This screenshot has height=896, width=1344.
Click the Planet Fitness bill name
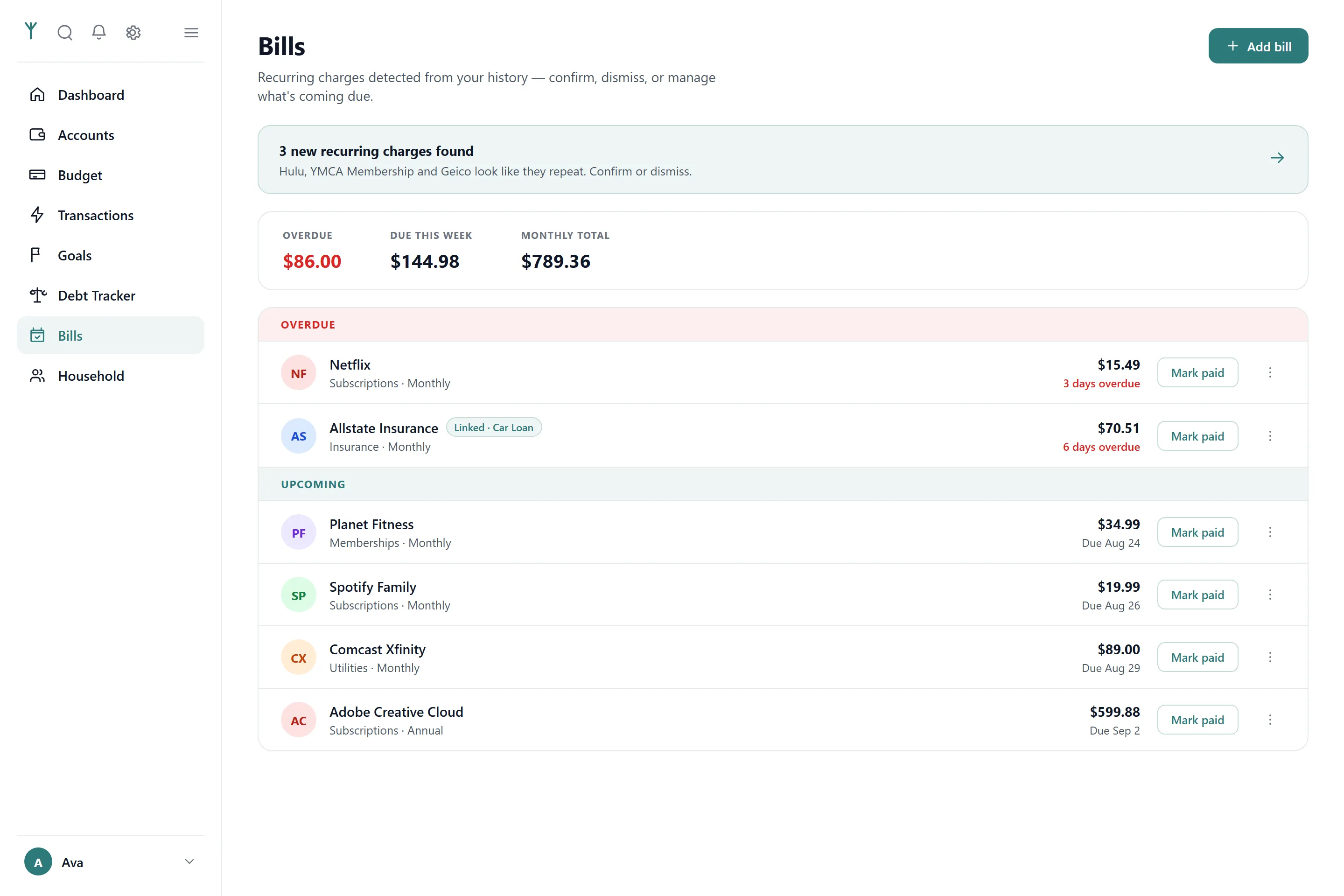371,524
